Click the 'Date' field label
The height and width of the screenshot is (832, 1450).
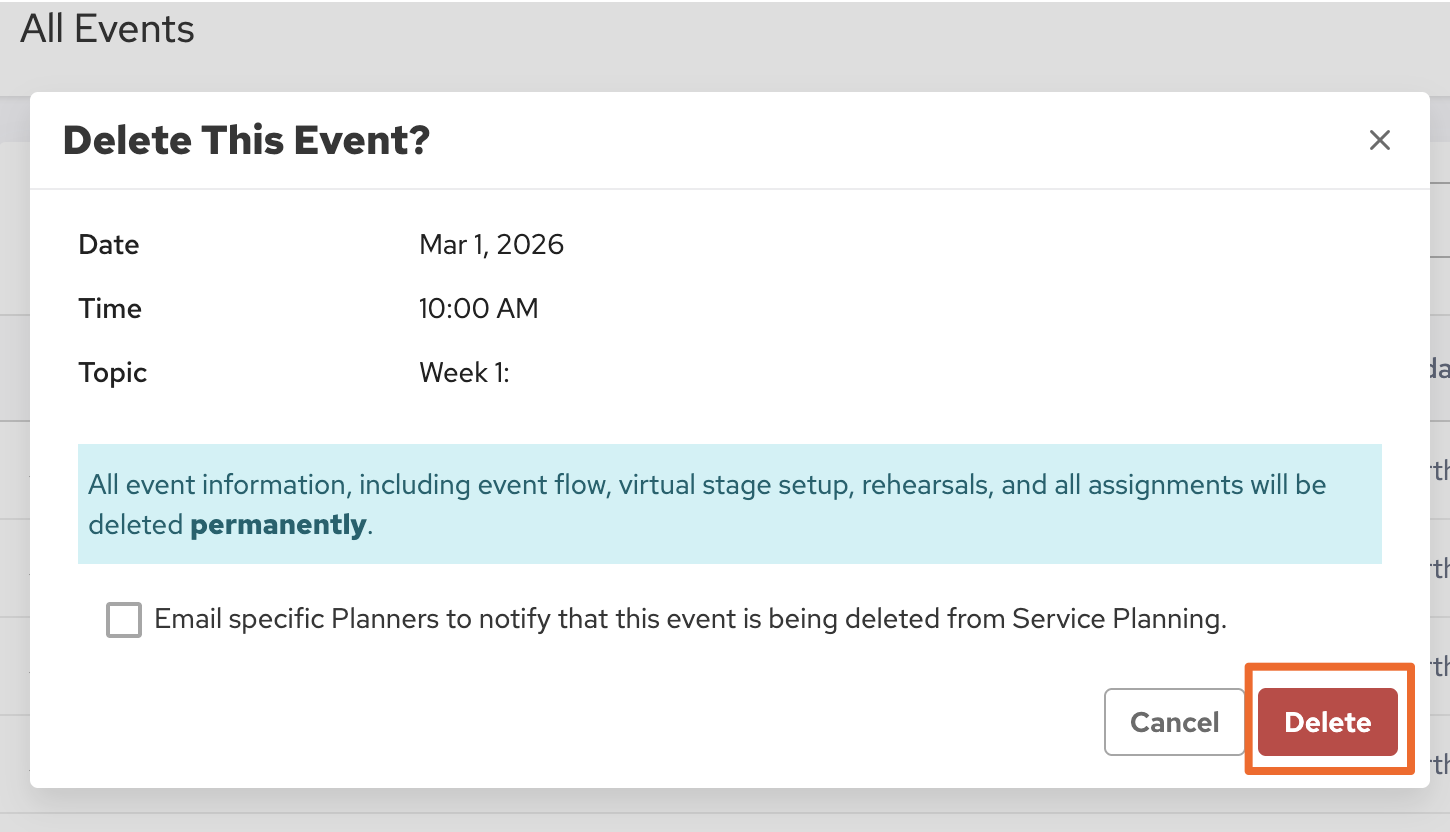109,245
